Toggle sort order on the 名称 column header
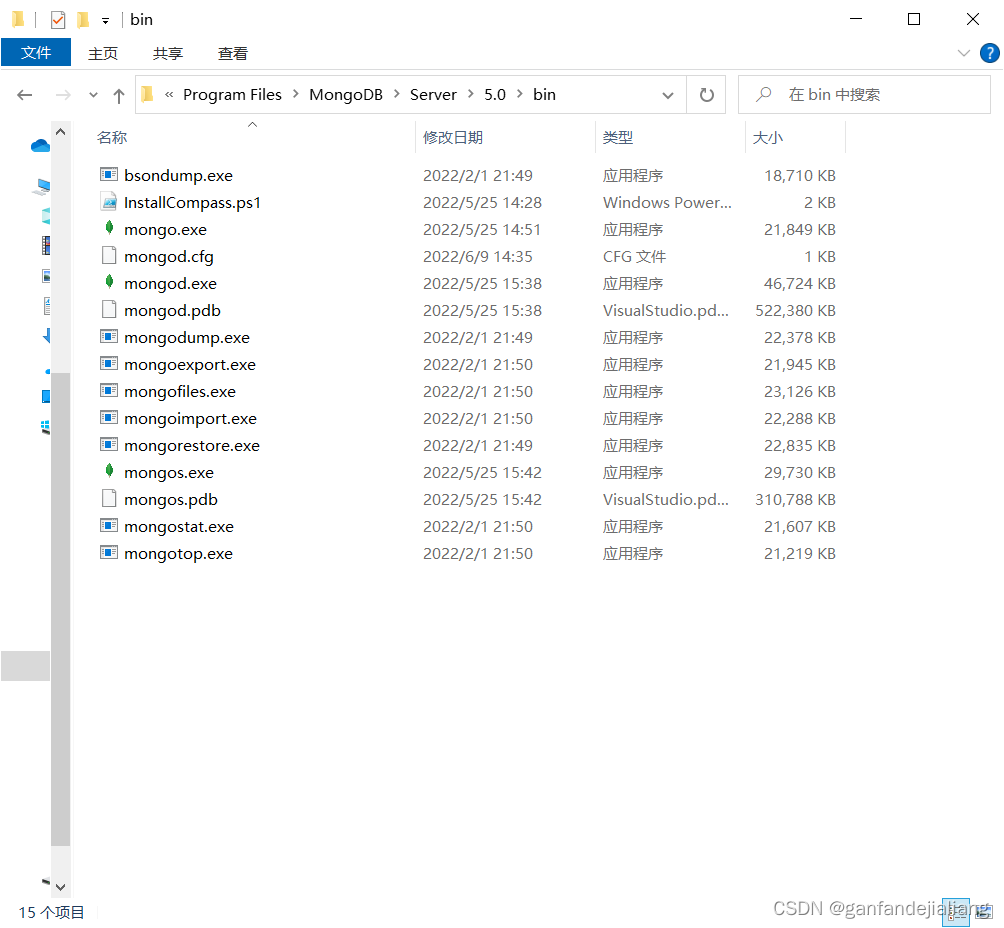This screenshot has width=1004, height=928. point(112,137)
